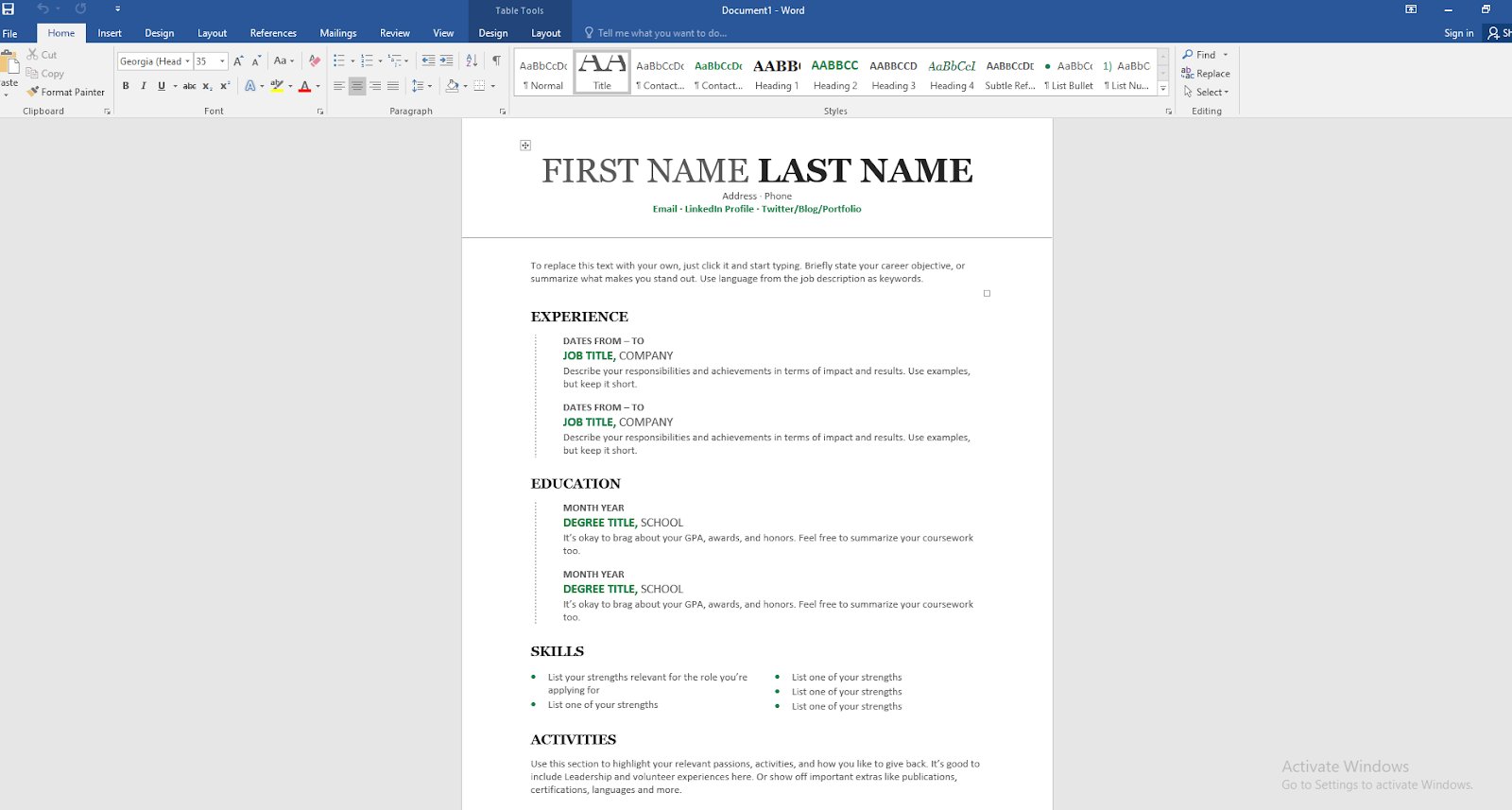This screenshot has width=1512, height=810.
Task: Open Font dialog launcher
Action: click(320, 112)
